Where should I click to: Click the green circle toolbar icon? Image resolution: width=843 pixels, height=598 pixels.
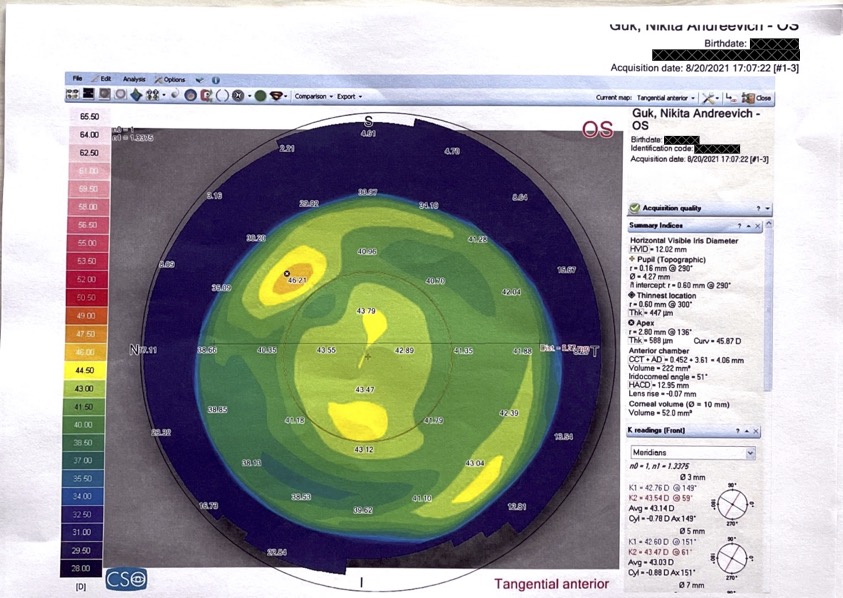click(261, 96)
